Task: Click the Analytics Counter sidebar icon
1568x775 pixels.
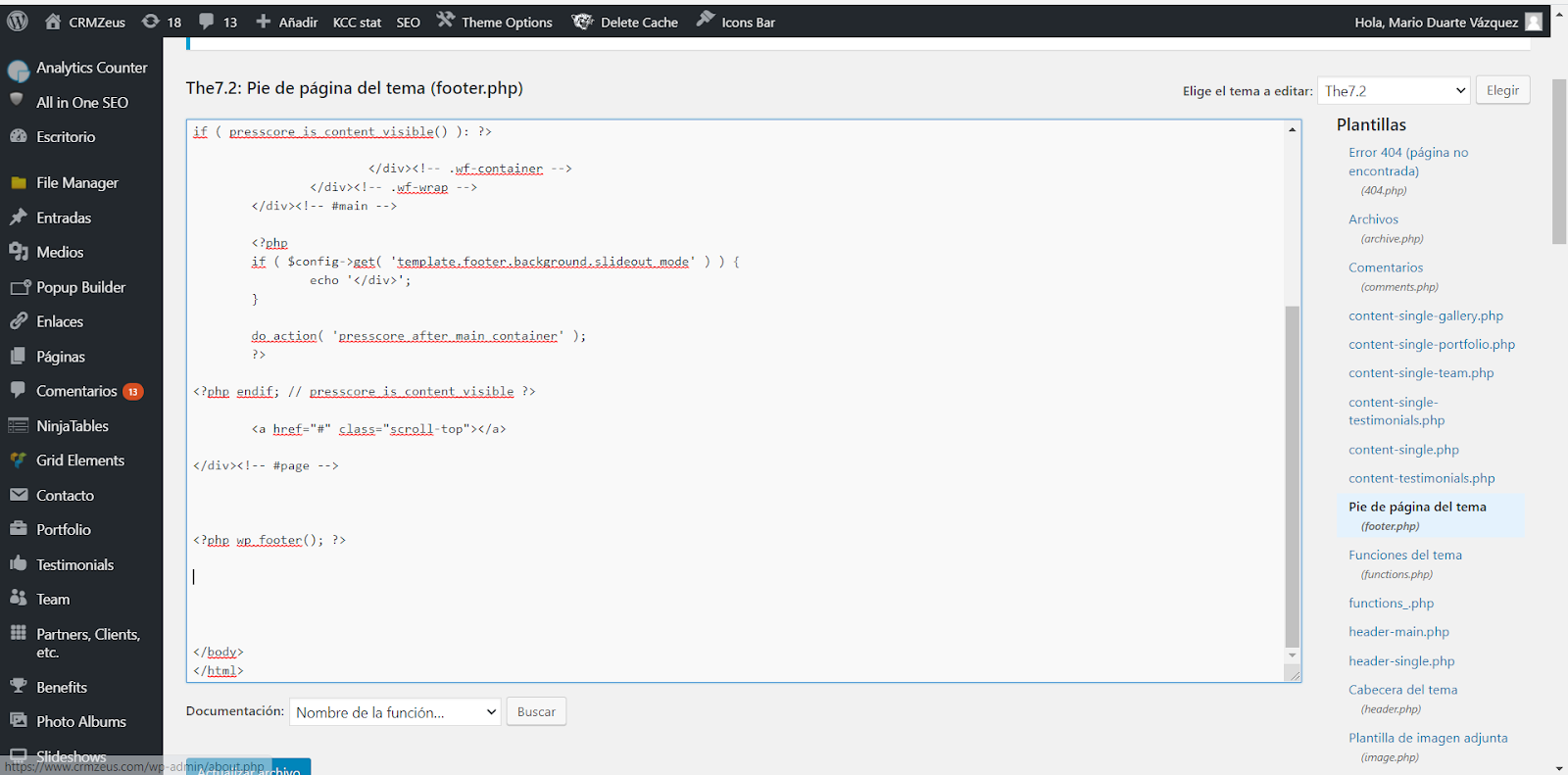Action: click(x=18, y=71)
